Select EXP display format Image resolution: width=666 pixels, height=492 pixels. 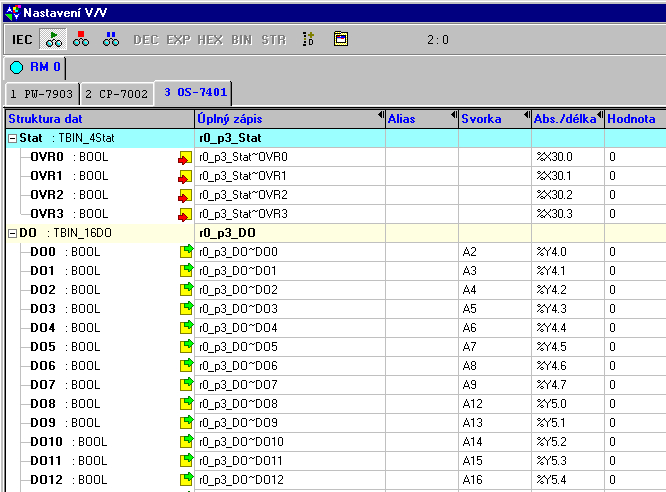[x=178, y=40]
